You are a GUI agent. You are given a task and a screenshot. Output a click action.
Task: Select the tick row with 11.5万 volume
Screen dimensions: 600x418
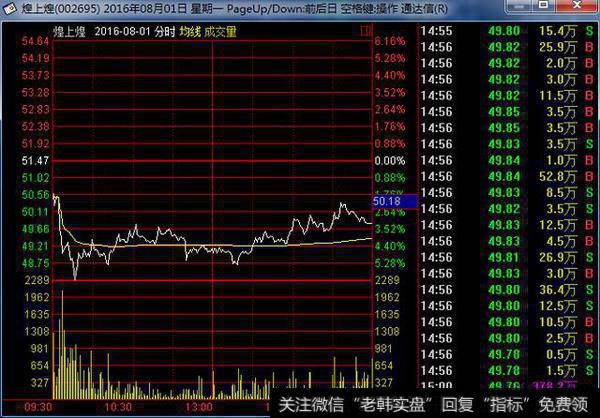click(x=508, y=96)
